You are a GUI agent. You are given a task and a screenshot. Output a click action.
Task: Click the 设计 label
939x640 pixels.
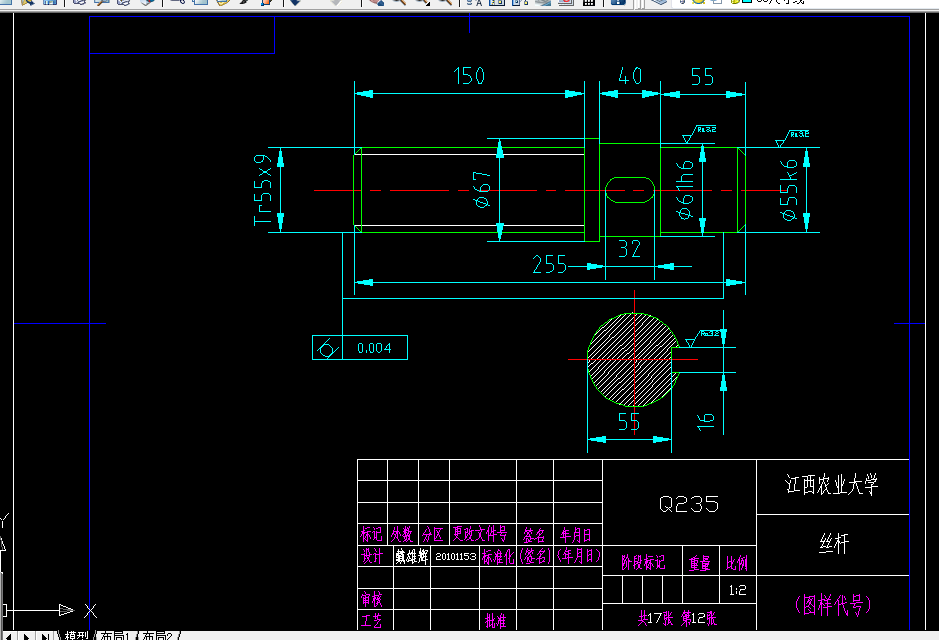372,556
